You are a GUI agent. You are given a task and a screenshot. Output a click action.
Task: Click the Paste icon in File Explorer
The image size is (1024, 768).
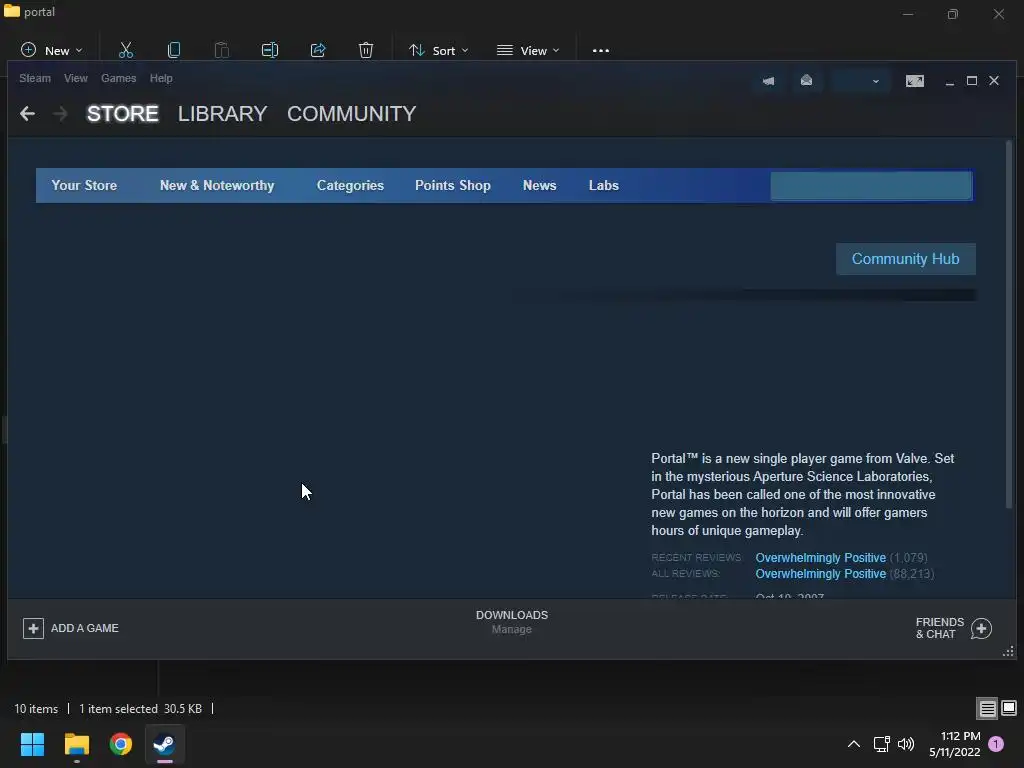tap(222, 50)
